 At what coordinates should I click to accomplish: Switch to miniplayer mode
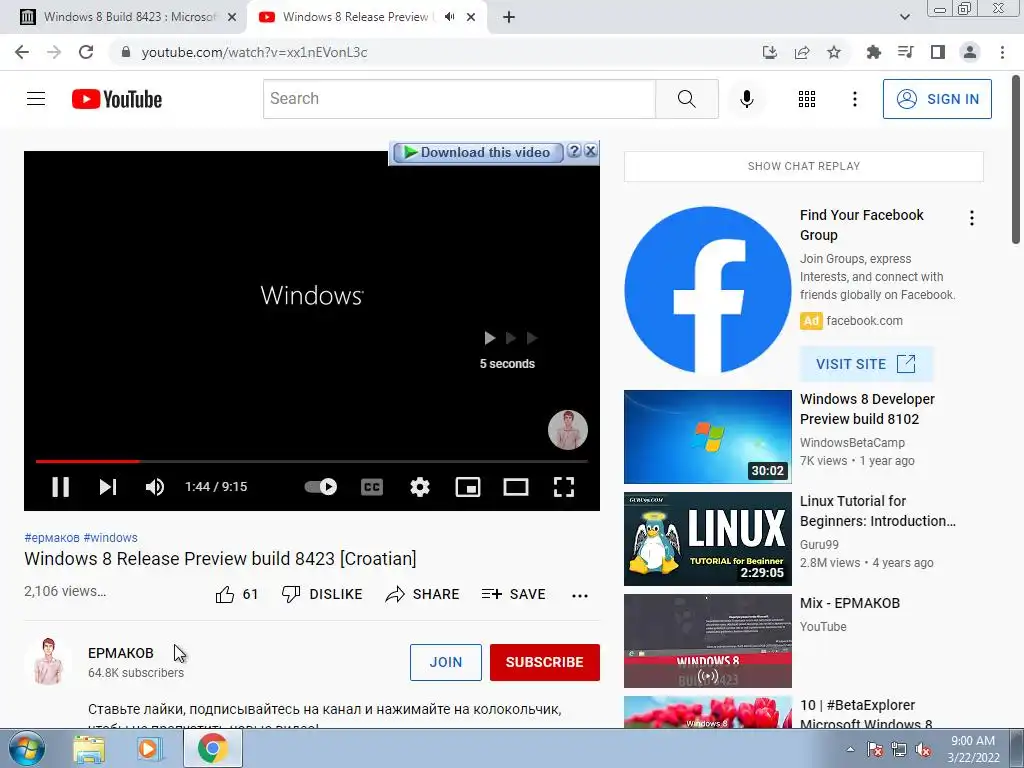(468, 487)
